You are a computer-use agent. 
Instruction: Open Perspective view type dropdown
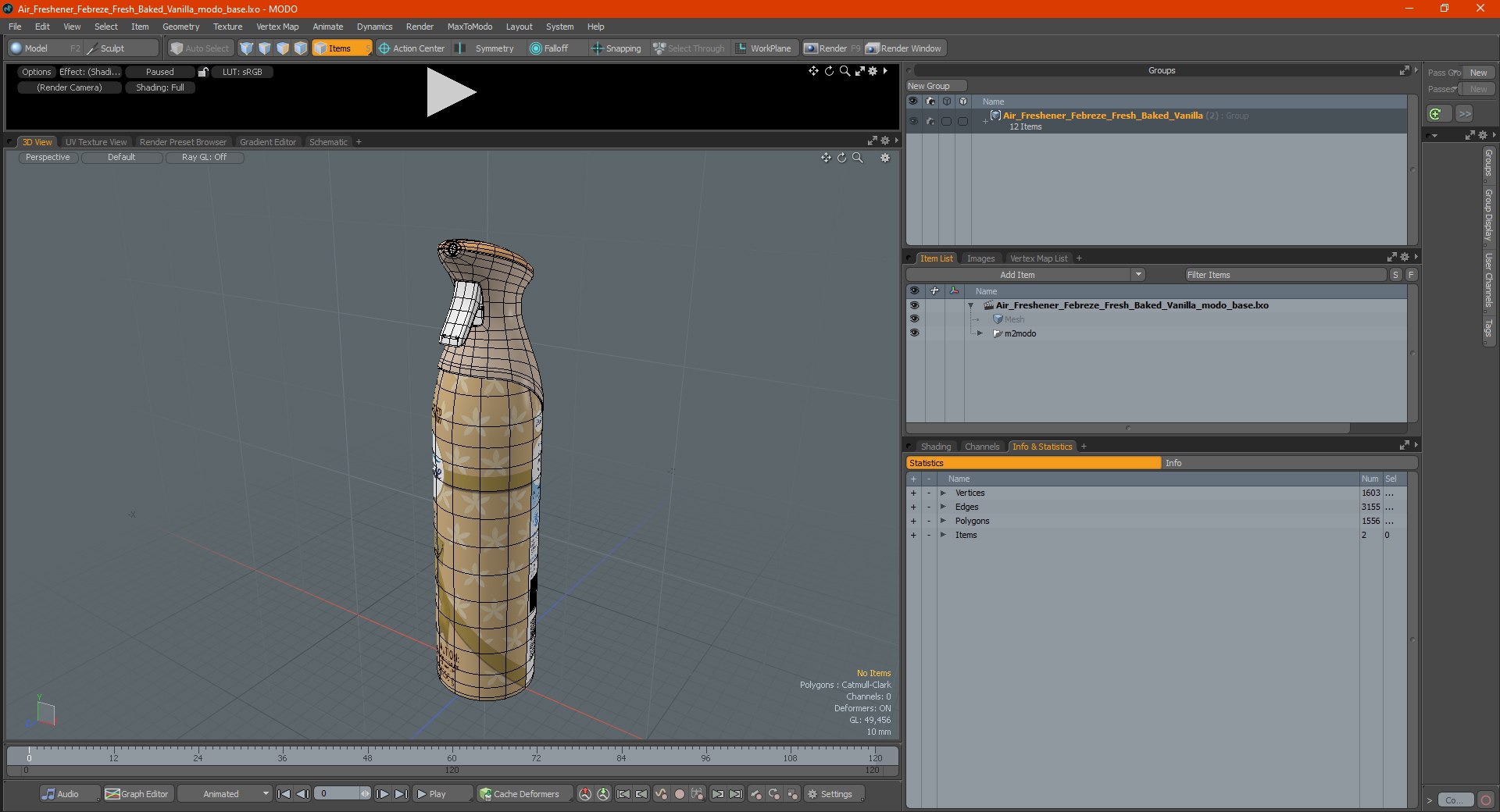[x=48, y=158]
